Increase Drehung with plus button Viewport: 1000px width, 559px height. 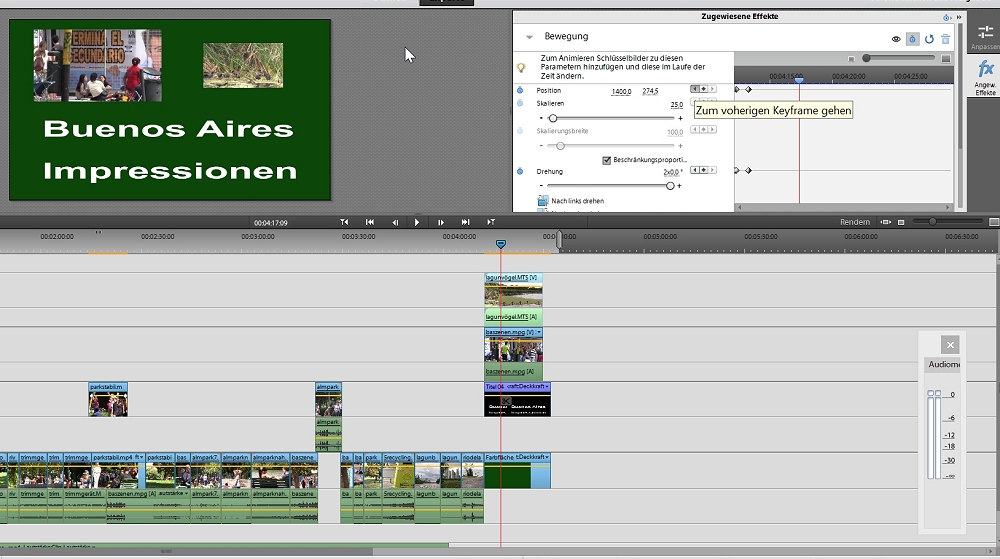[x=679, y=186]
